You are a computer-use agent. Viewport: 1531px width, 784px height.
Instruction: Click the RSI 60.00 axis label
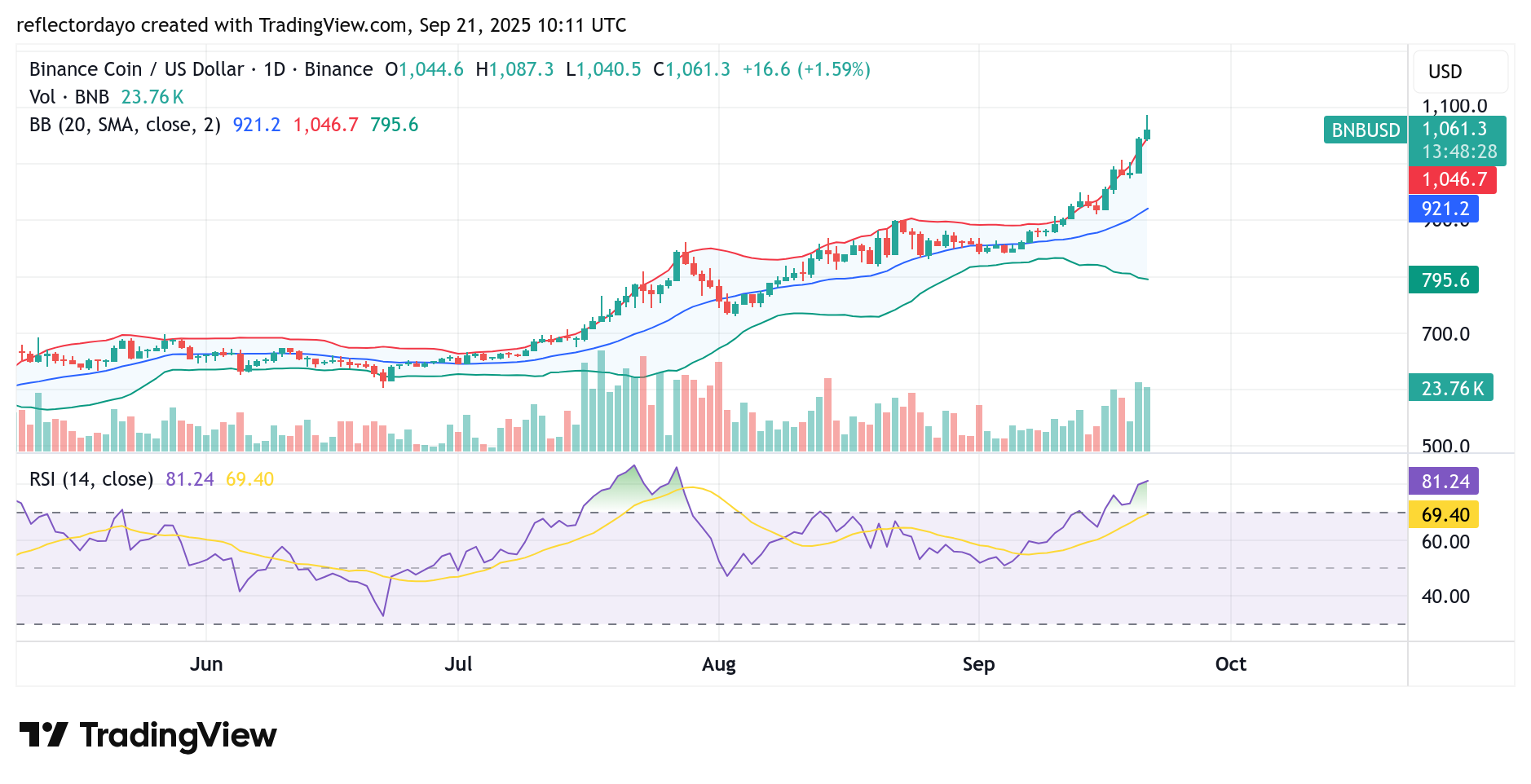[x=1445, y=542]
